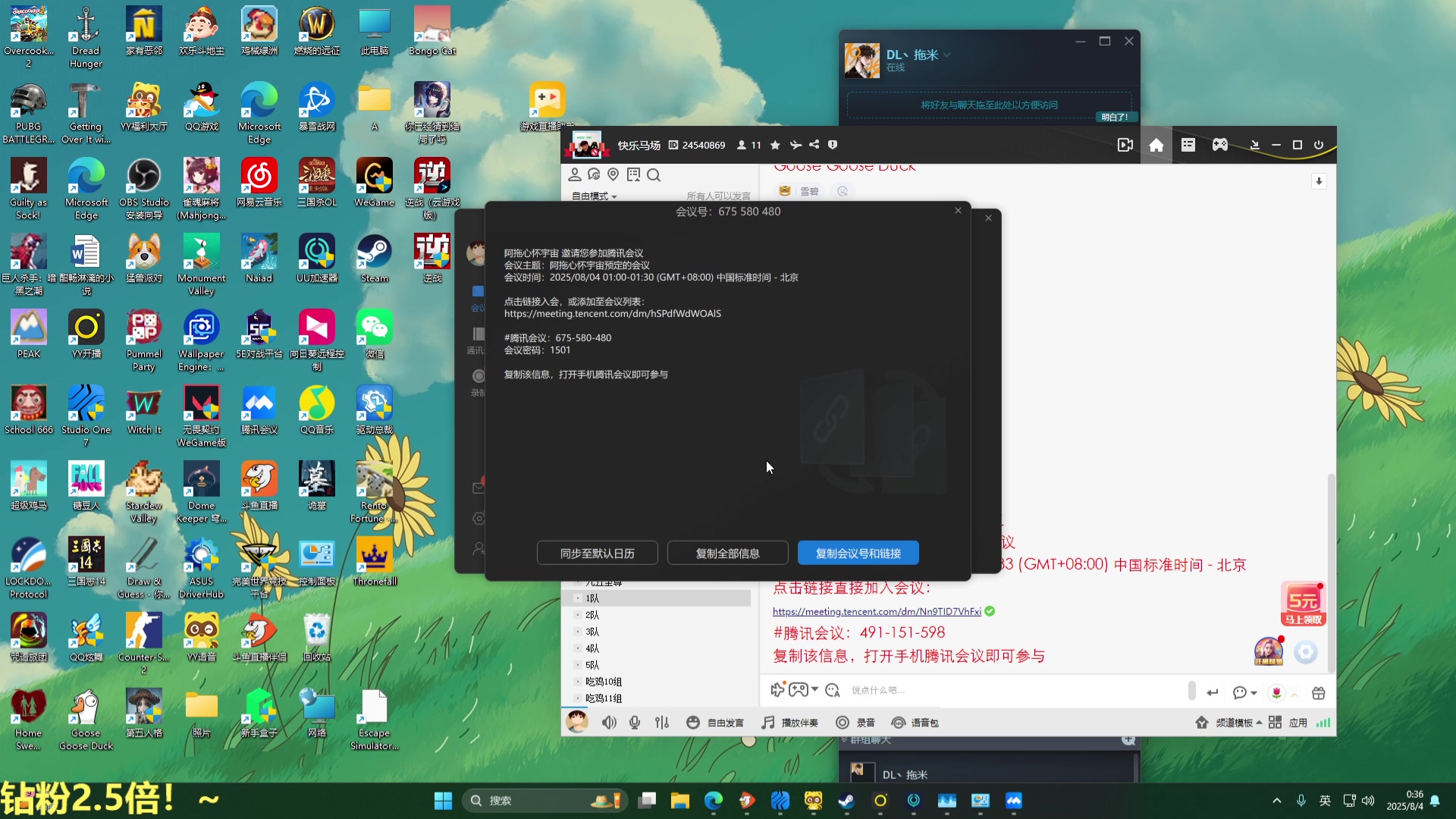
Task: Expand the 吃鸡11组 sub-channel
Action: tap(578, 698)
